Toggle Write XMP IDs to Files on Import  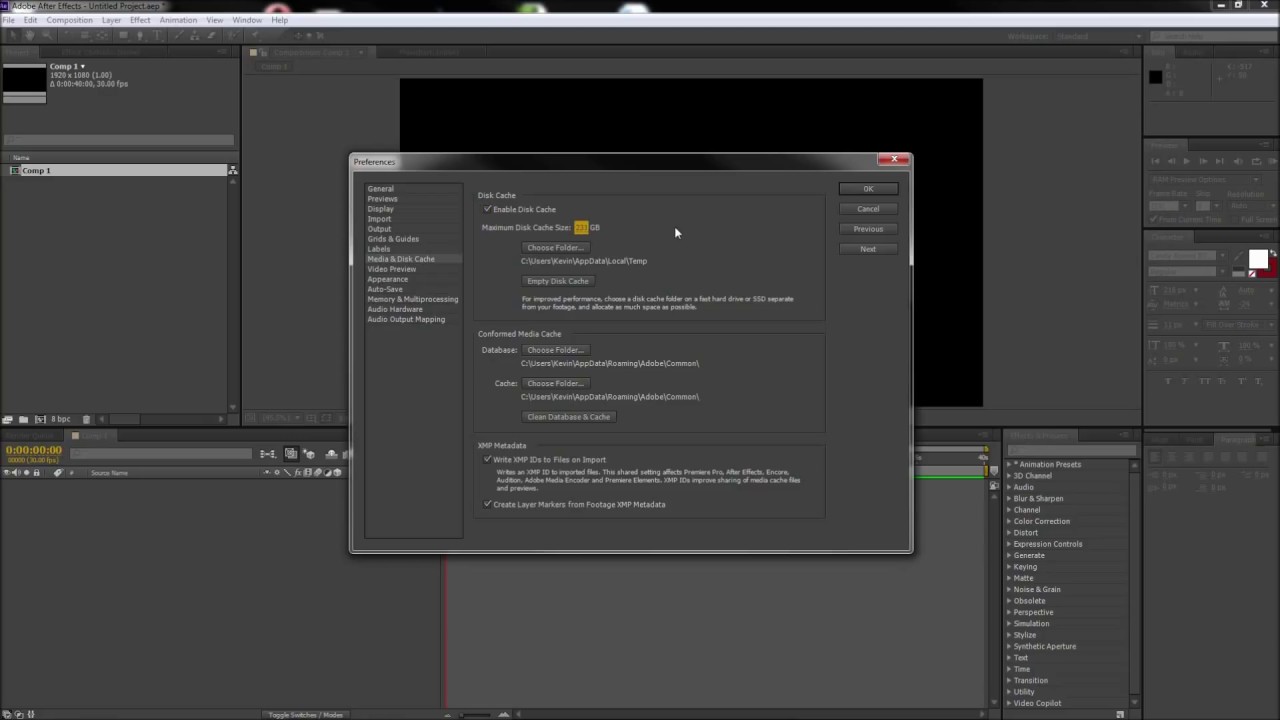[488, 459]
